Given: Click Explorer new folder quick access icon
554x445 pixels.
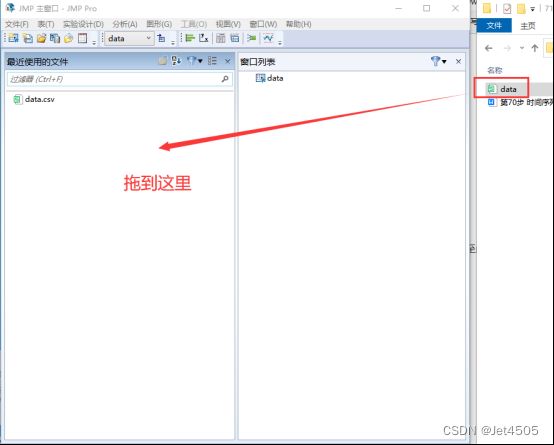Looking at the screenshot, I should click(521, 8).
